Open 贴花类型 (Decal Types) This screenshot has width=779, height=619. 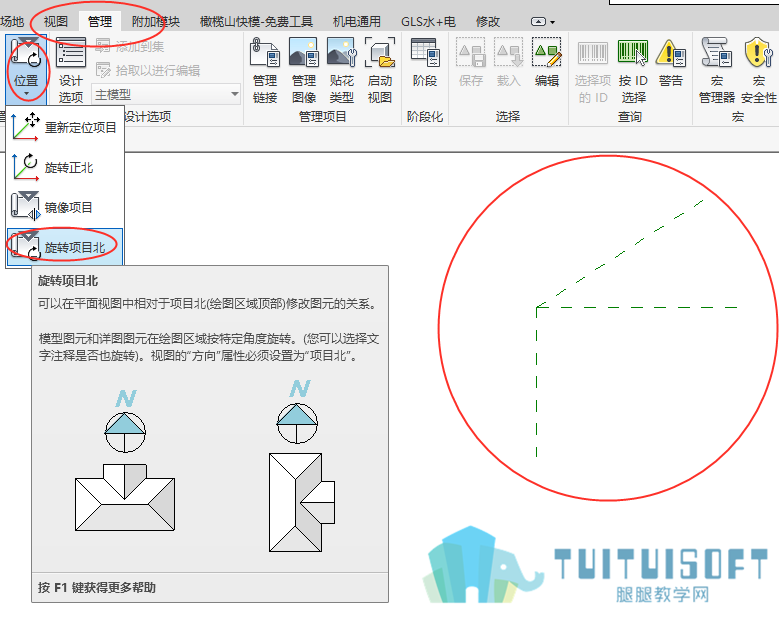pos(342,70)
